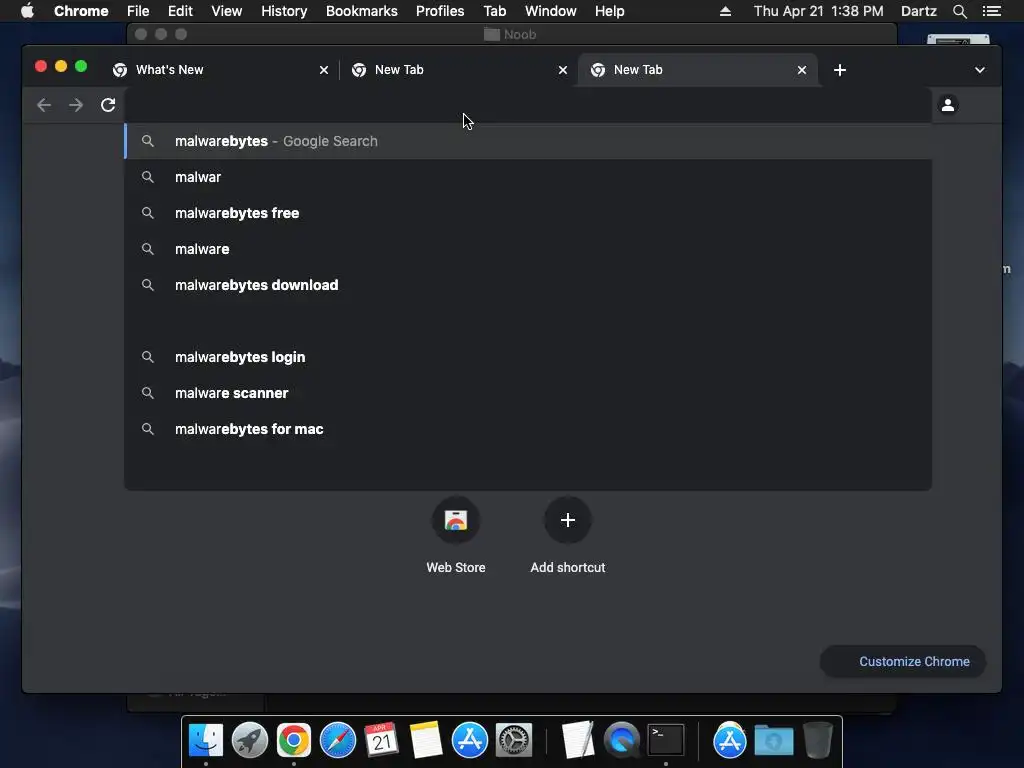
Task: Open the Trash in the Dock
Action: click(818, 741)
